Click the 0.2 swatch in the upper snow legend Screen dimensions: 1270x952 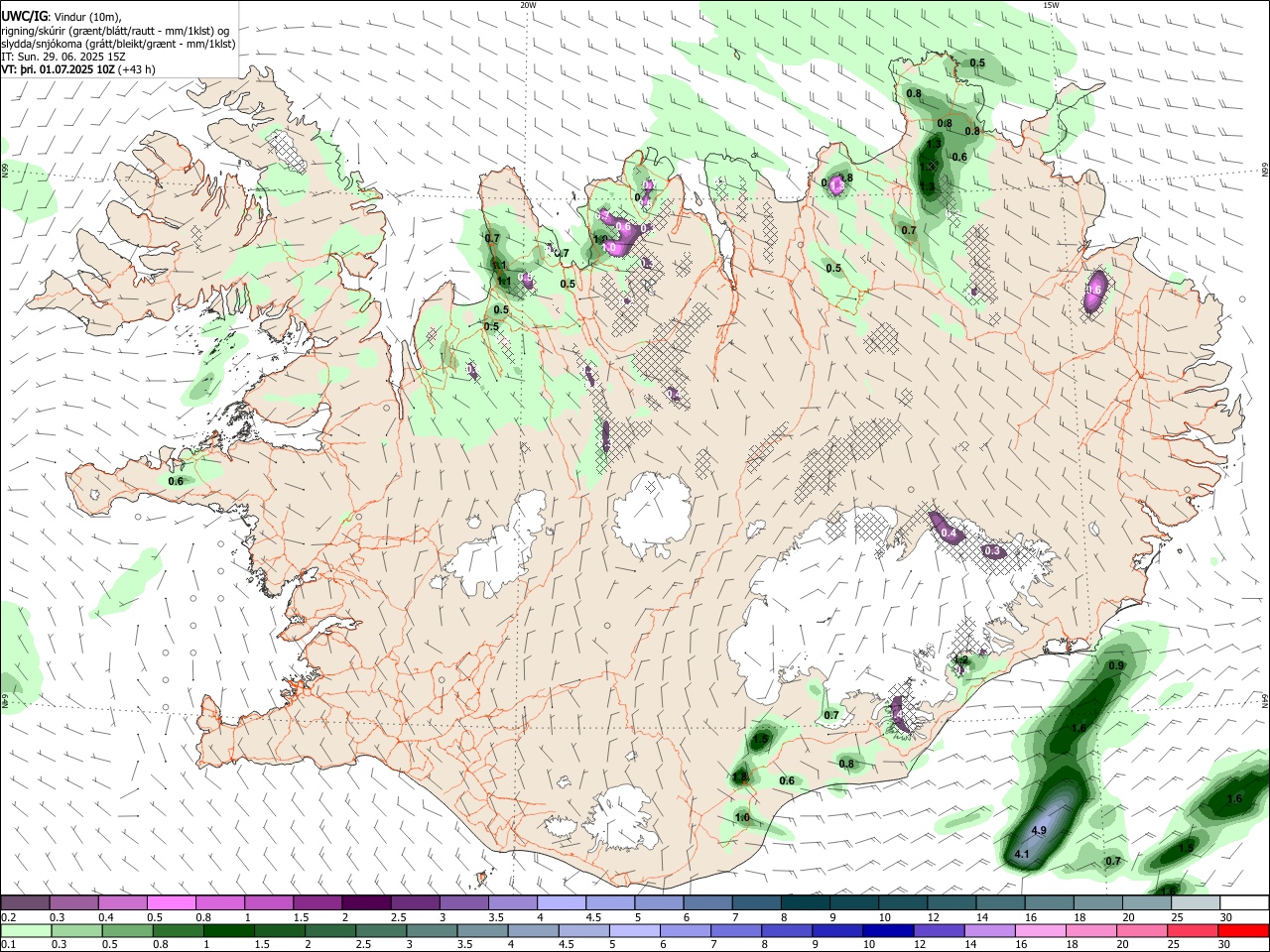click(25, 902)
